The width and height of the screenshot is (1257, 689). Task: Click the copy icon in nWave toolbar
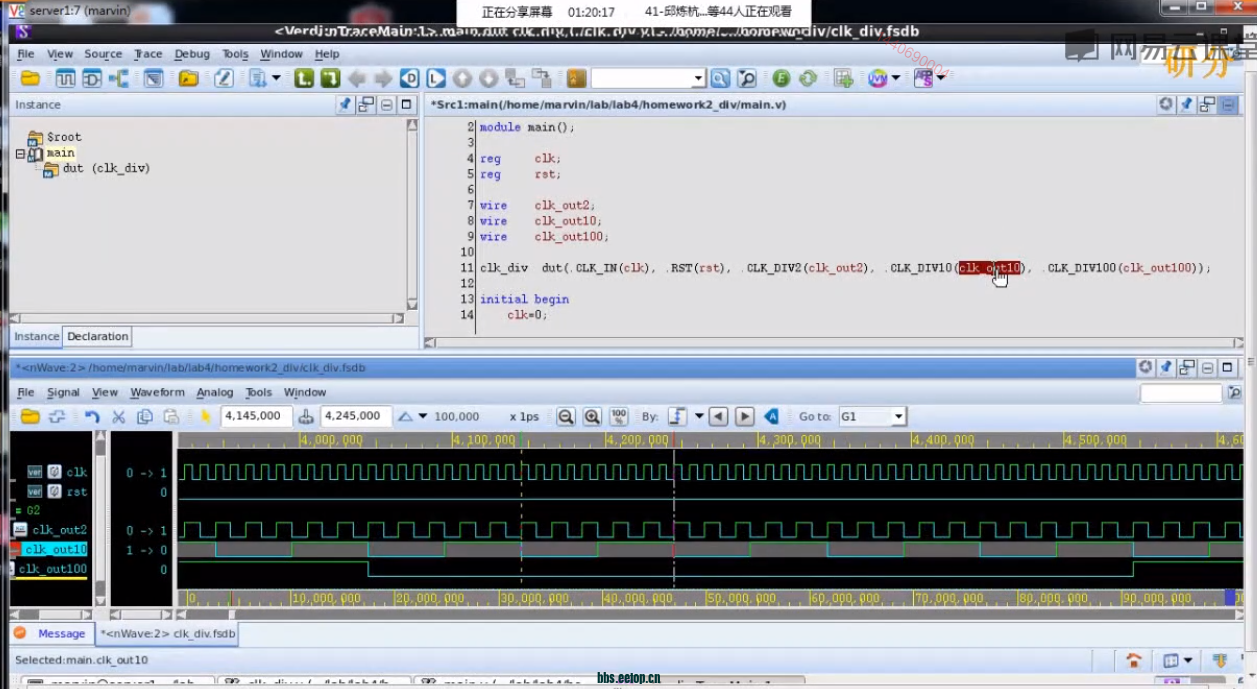(x=144, y=416)
